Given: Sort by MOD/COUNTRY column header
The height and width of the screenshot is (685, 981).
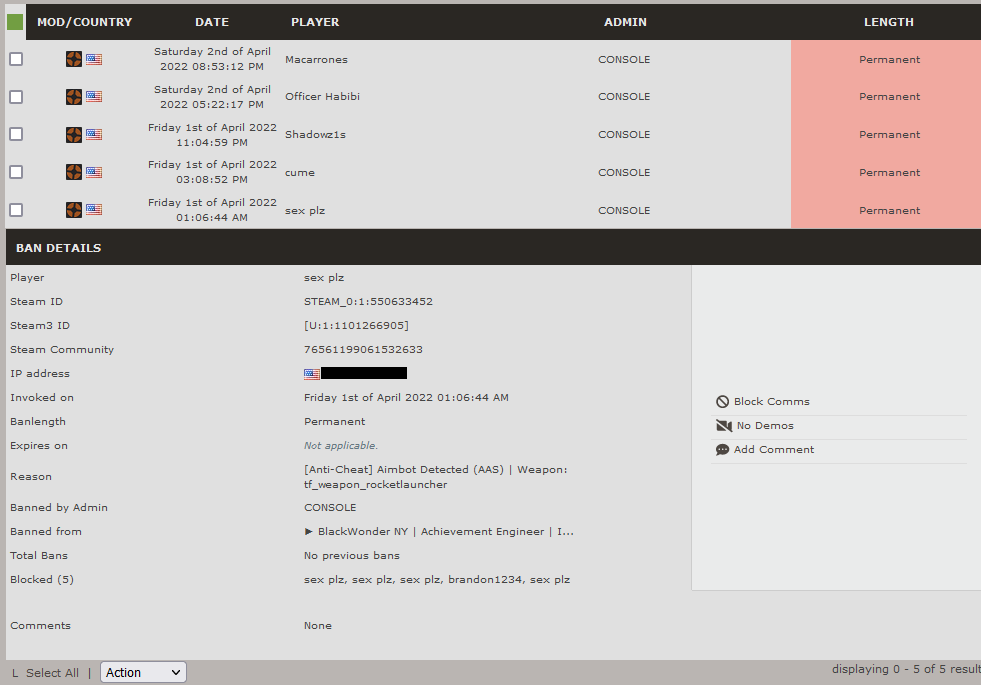Looking at the screenshot, I should tap(84, 22).
